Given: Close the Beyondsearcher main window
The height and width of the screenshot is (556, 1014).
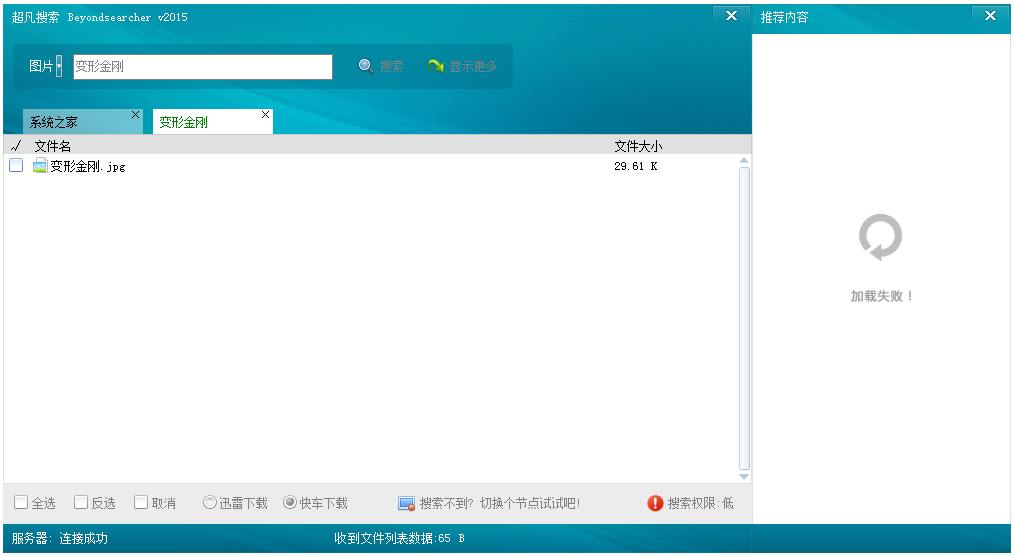Looking at the screenshot, I should click(x=731, y=16).
